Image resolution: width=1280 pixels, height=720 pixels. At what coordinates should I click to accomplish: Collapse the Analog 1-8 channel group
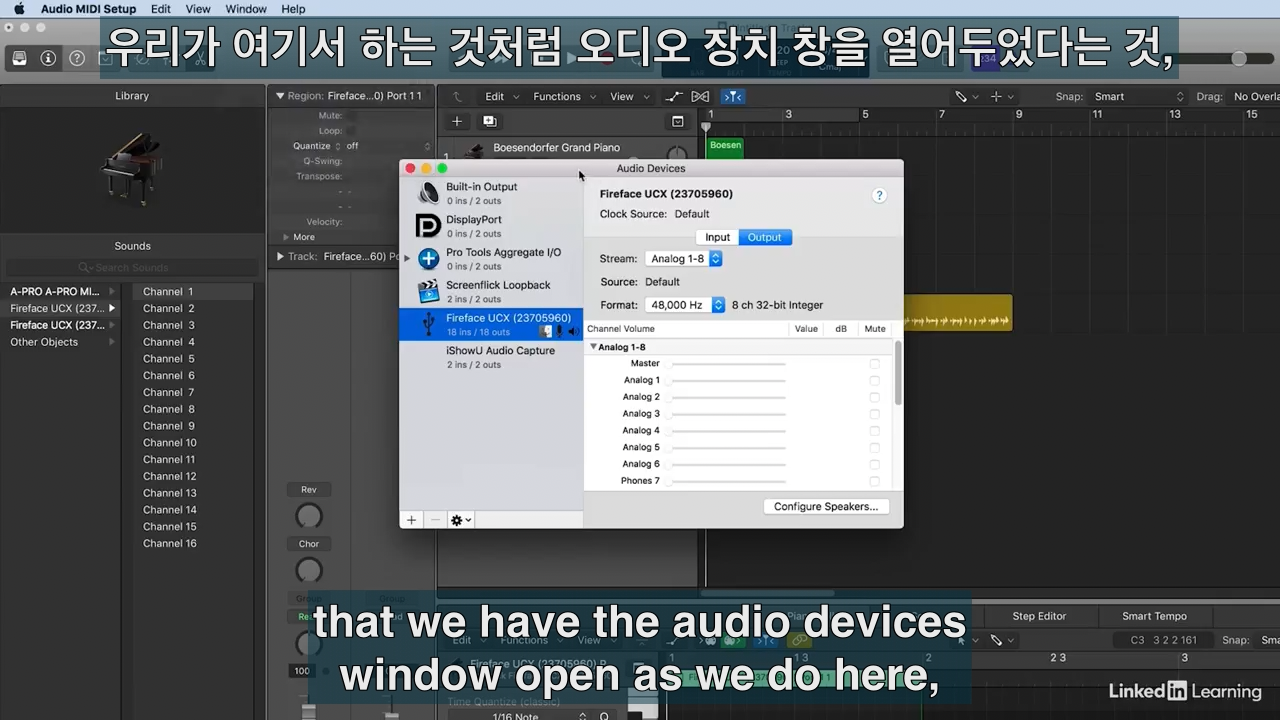click(593, 347)
